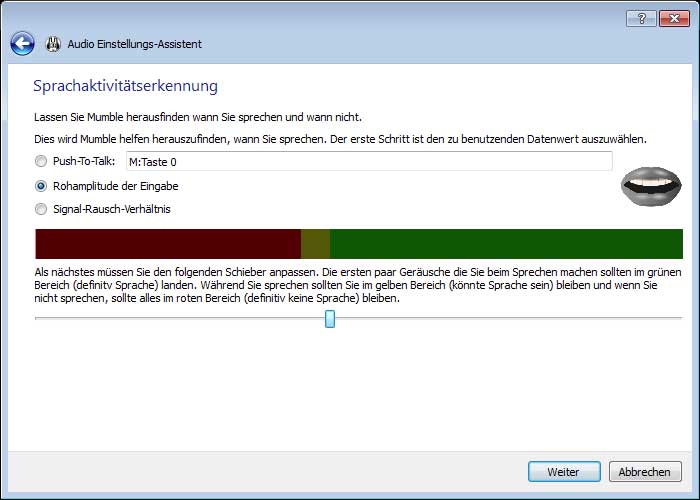Click the yellow zone of the level bar

coord(316,244)
